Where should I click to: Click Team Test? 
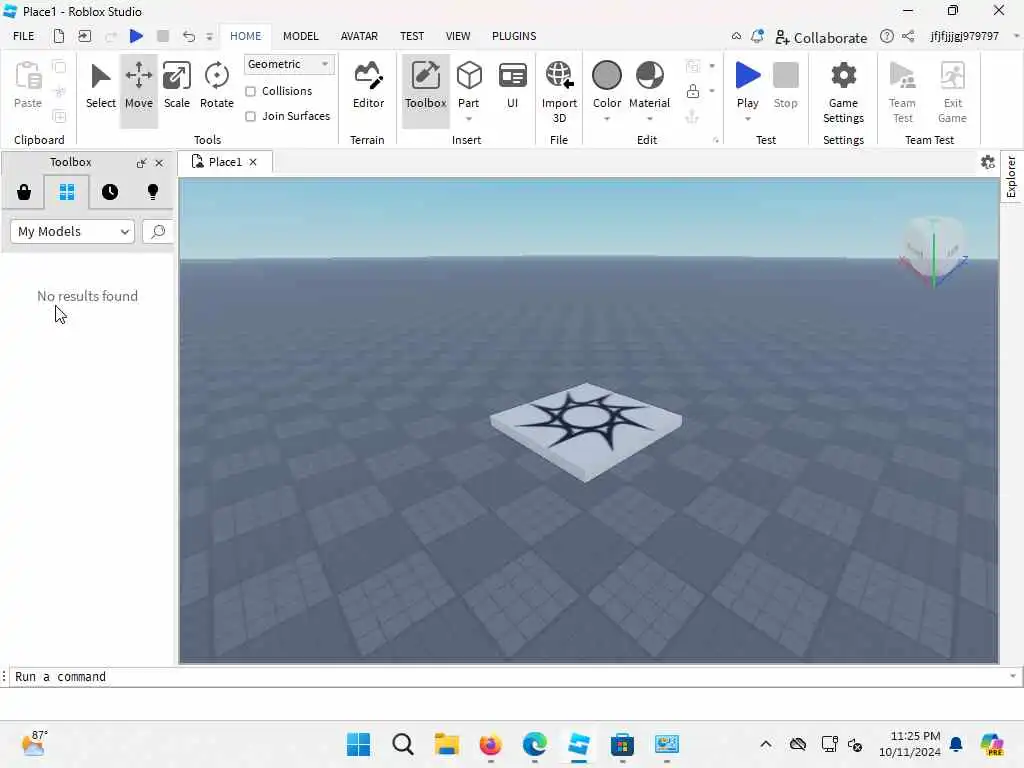(903, 91)
